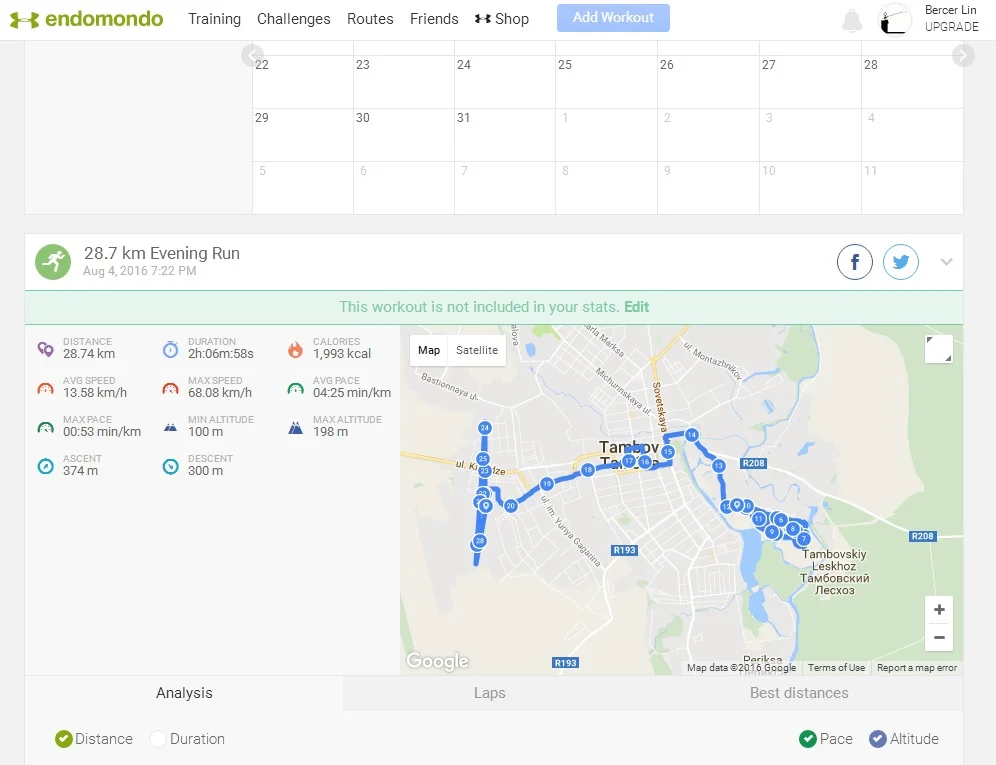Image resolution: width=996 pixels, height=765 pixels.
Task: Click kilometer marker 28 on route
Action: point(480,541)
